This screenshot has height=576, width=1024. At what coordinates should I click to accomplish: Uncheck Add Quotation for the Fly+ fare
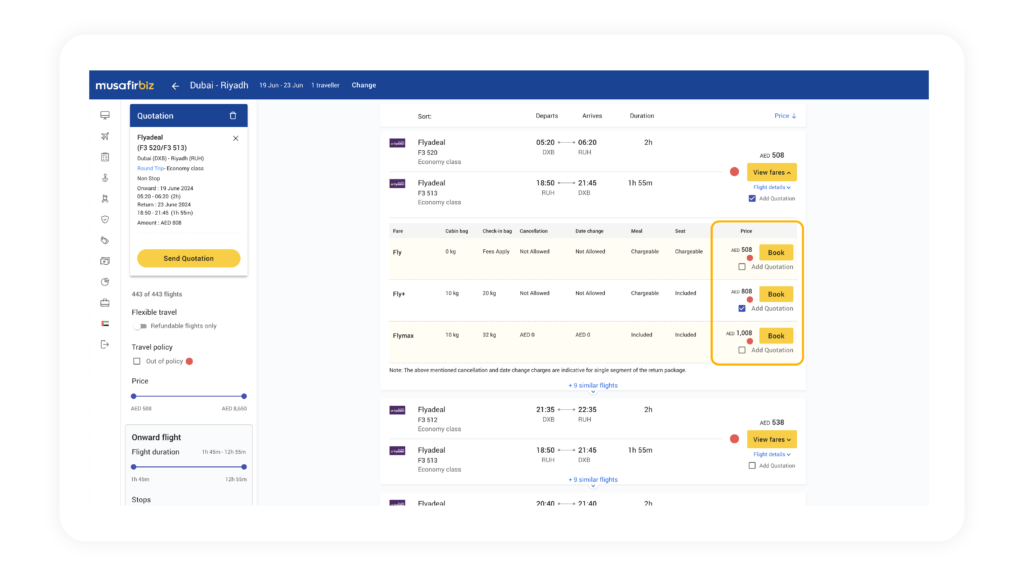point(742,308)
